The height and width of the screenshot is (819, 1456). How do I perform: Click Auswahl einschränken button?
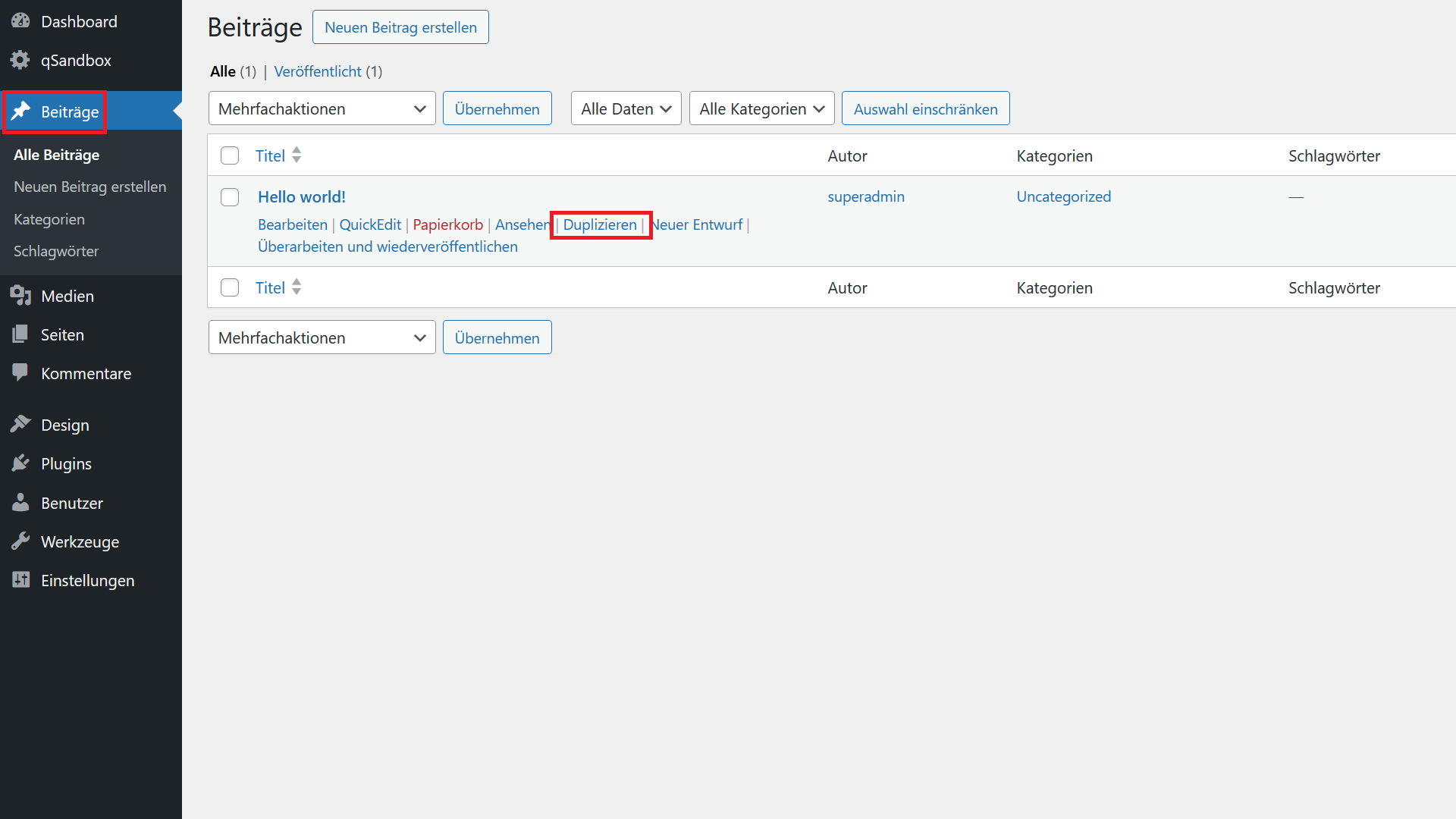[924, 109]
